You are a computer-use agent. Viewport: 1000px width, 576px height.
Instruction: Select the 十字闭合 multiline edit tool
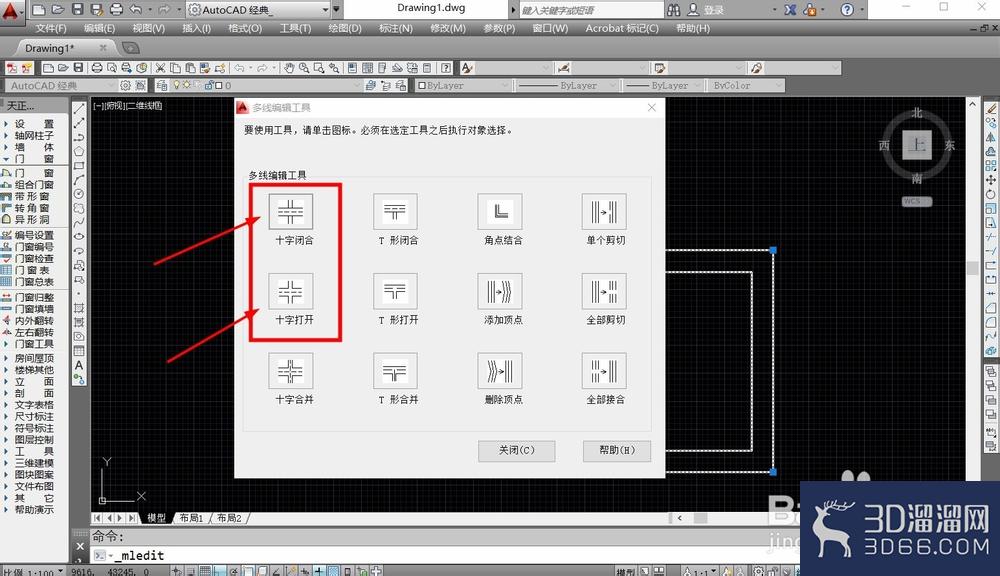(x=291, y=212)
